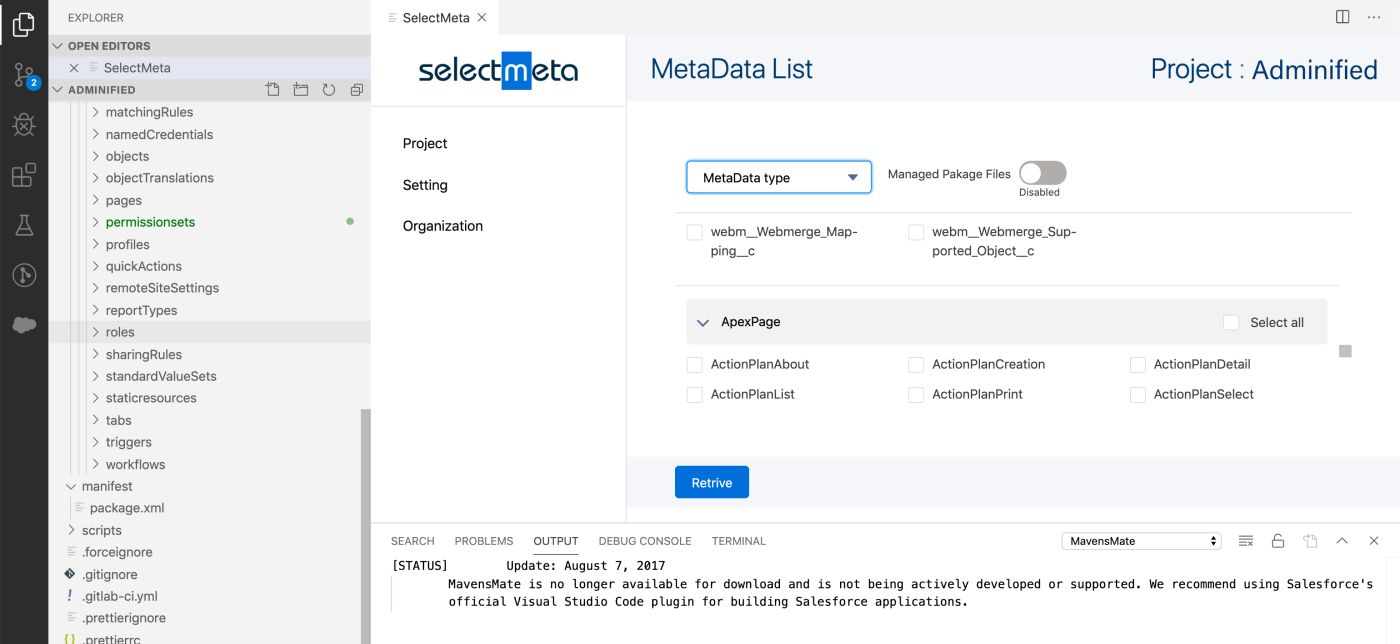1400x644 pixels.
Task: Check the ActionPlanAbout checkbox
Action: (x=694, y=365)
